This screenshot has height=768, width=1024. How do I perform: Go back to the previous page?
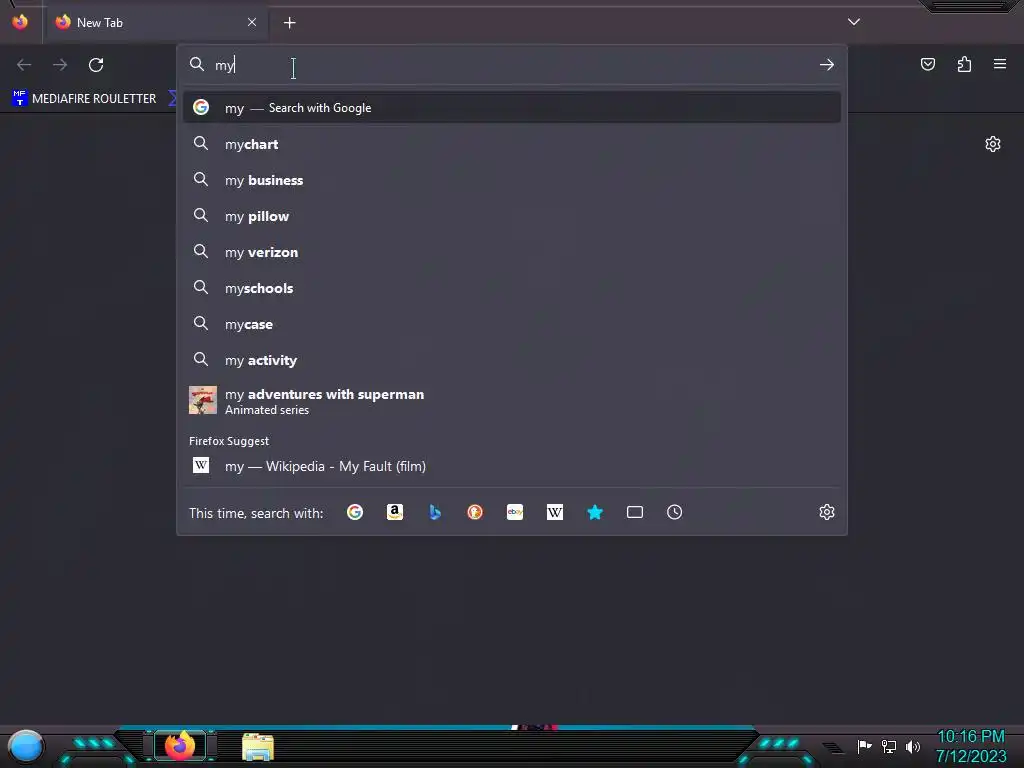pos(24,65)
